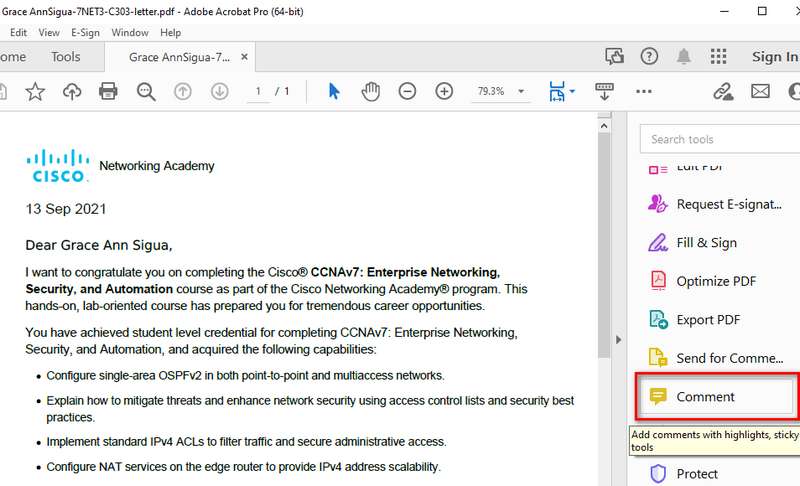Activate the Hand pan tool

(371, 91)
